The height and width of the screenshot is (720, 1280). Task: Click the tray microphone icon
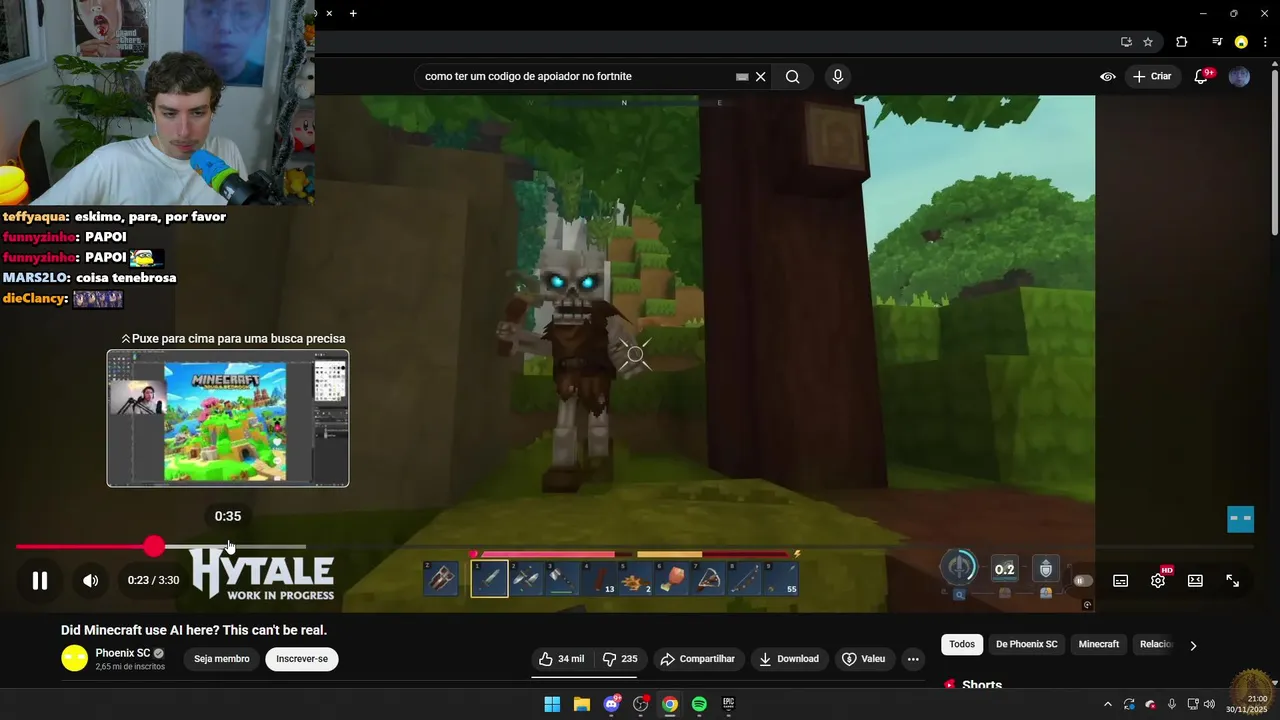1171,704
